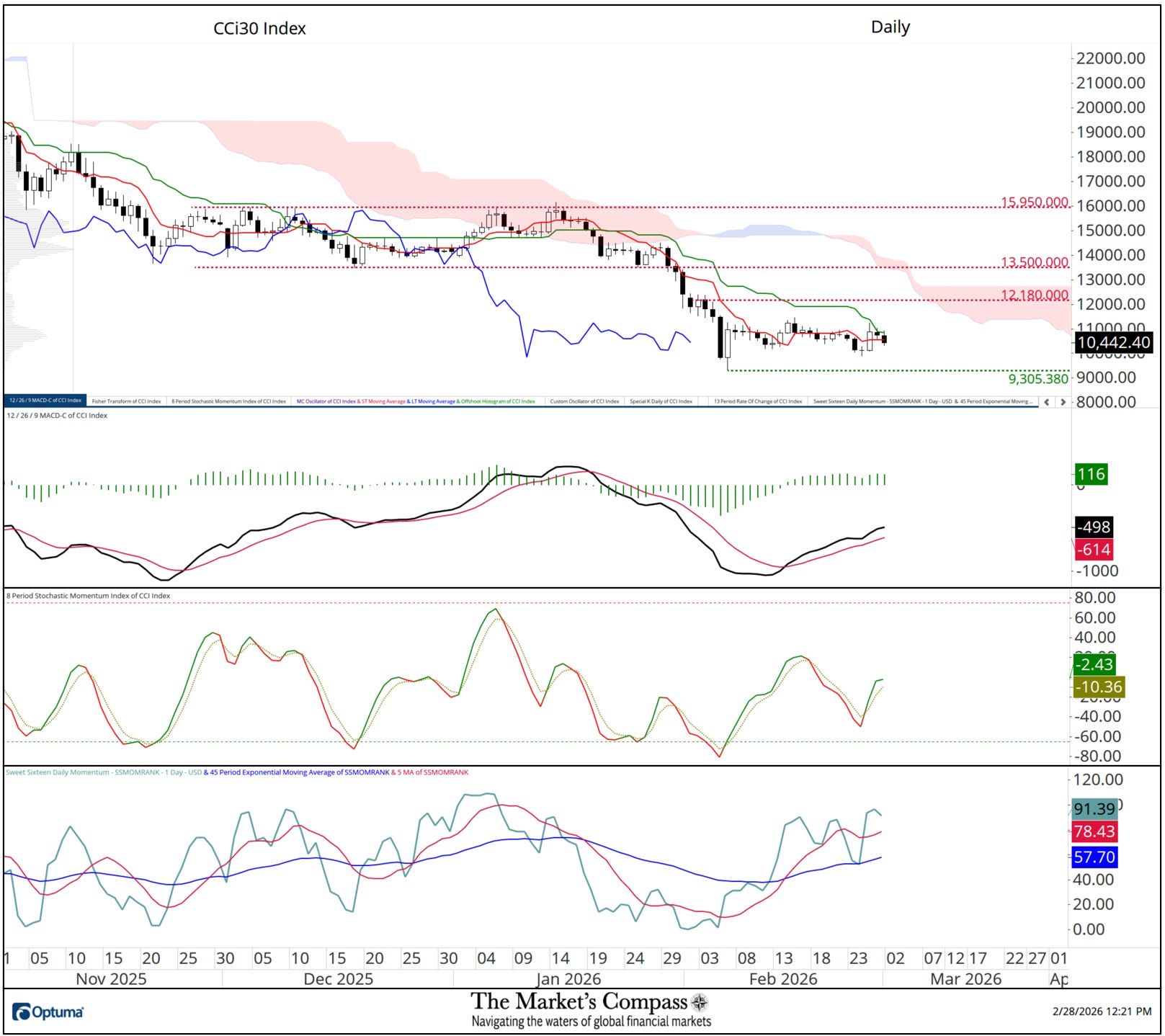Select the 12/26/9 MACD-C of CCI Index tab

45,401
